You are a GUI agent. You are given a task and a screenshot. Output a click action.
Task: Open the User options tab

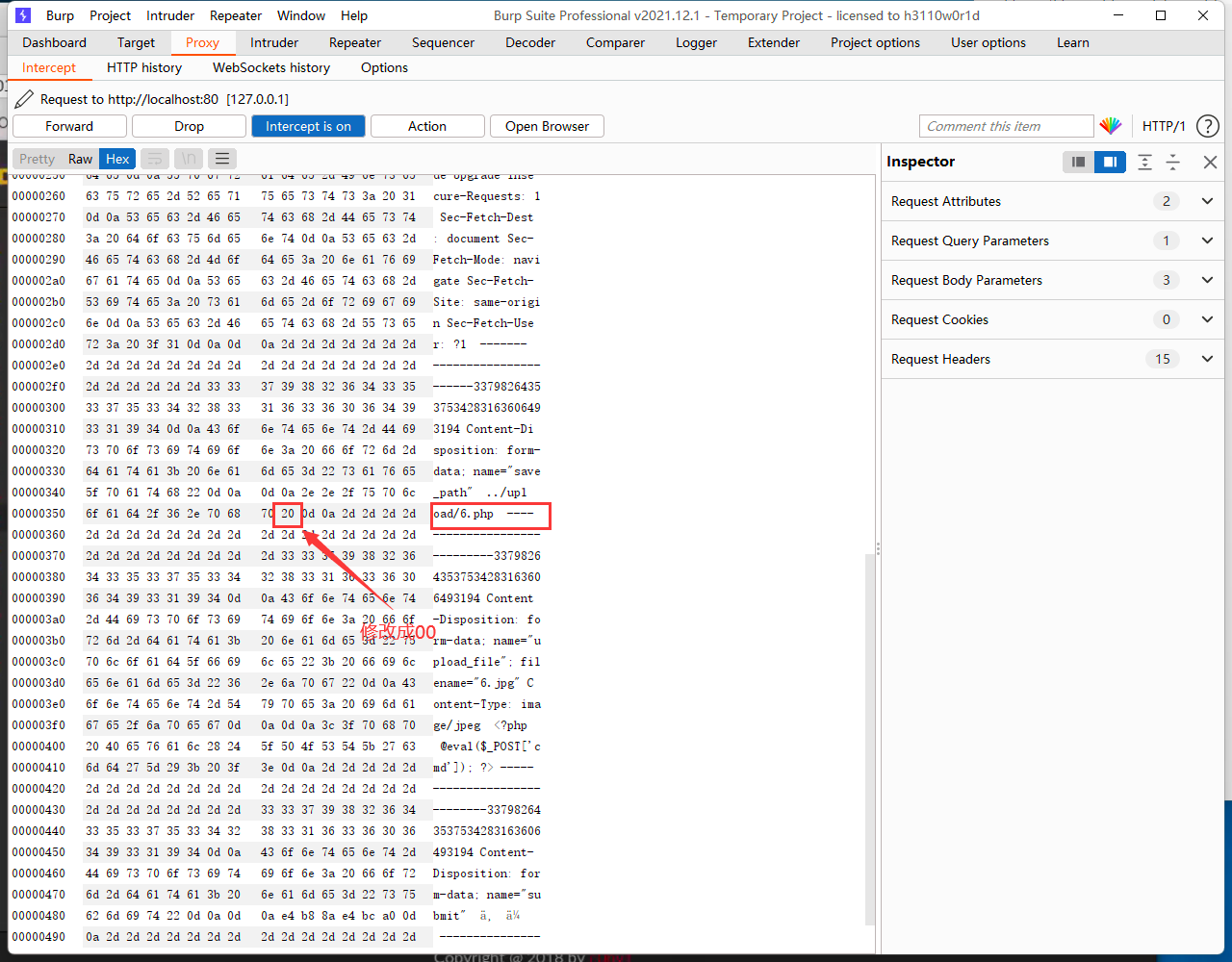988,42
